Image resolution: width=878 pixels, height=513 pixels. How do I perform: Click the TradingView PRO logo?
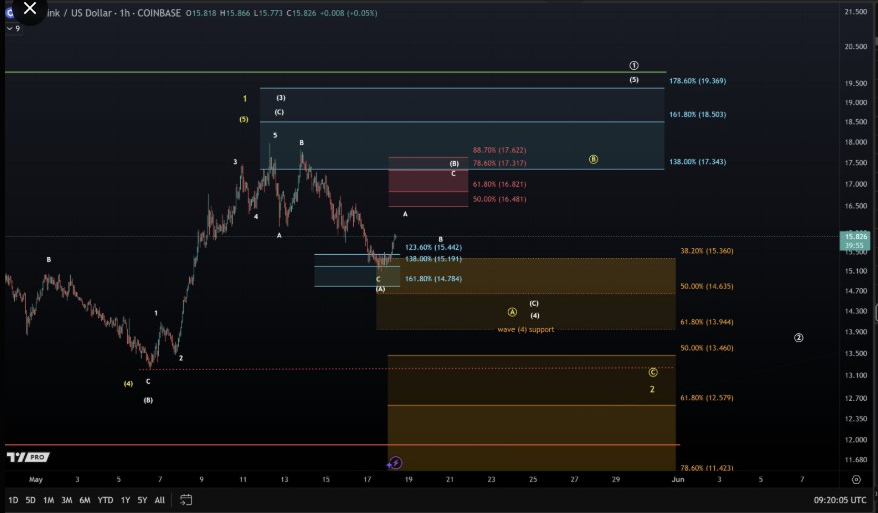click(x=28, y=457)
